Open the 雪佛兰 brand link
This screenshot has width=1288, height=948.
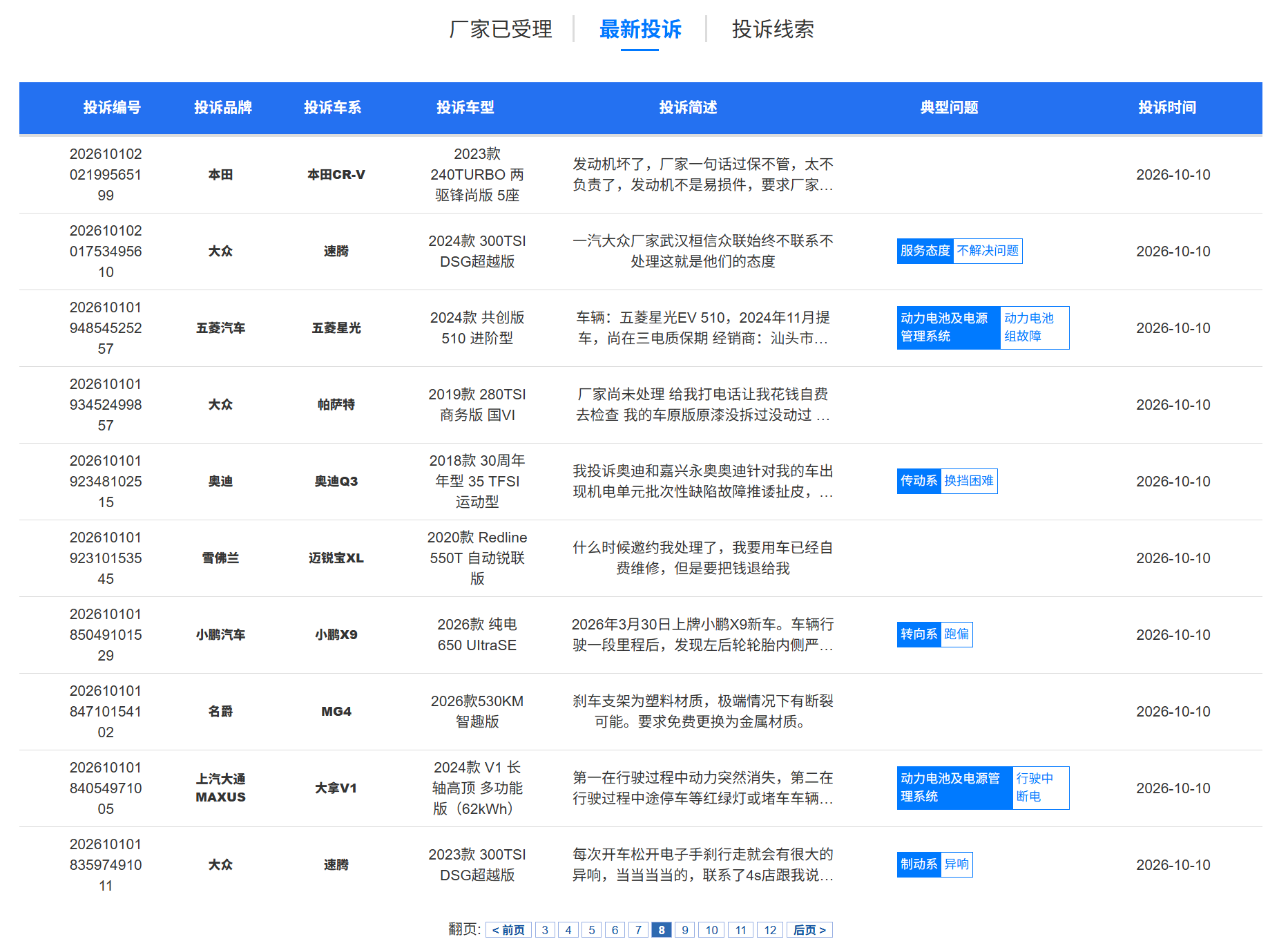pyautogui.click(x=221, y=558)
